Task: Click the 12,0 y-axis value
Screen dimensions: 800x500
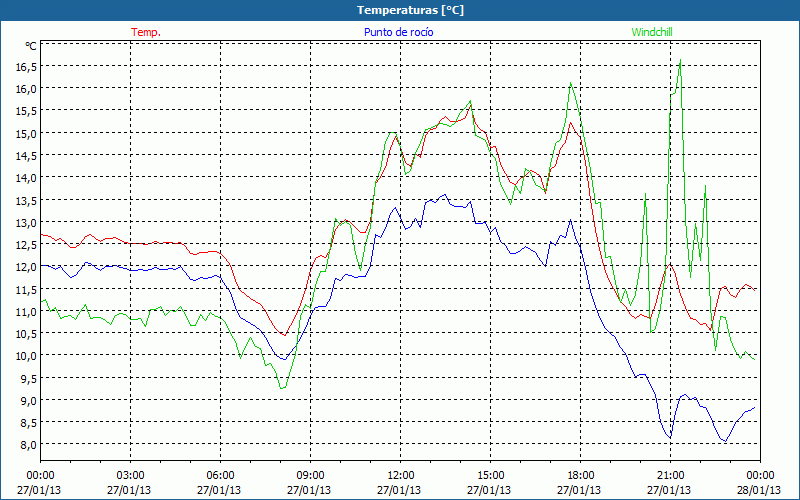Action: (27, 266)
